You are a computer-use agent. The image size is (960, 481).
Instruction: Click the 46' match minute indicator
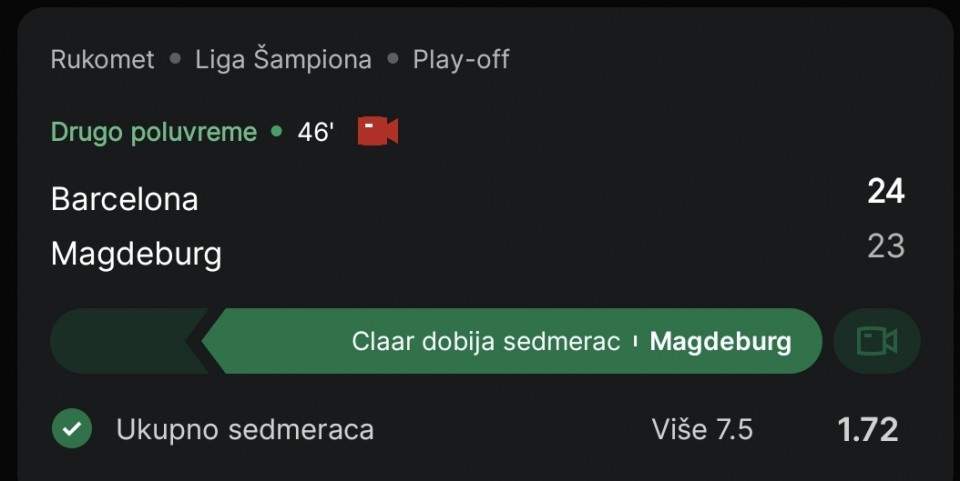(x=316, y=132)
